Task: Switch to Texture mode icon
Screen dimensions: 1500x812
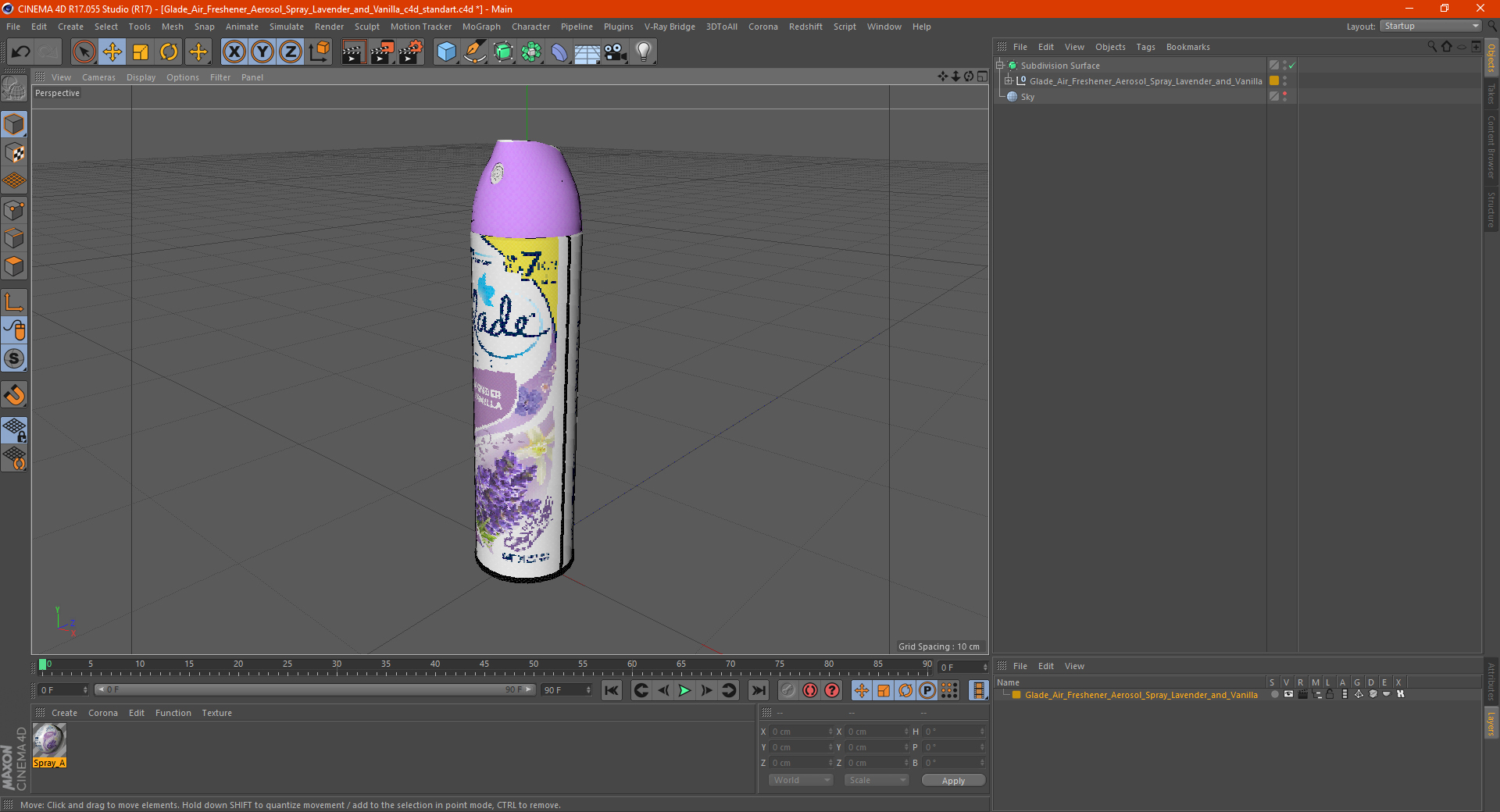Action: click(x=14, y=152)
